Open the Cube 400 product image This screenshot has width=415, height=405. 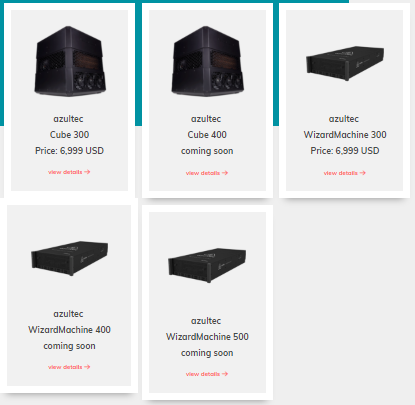[207, 61]
